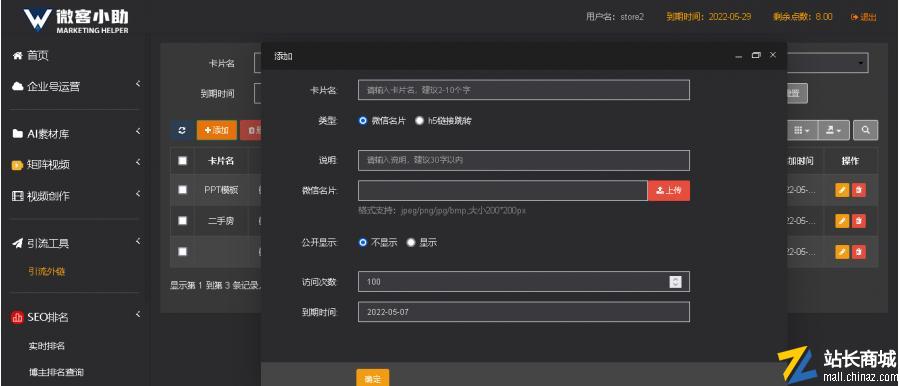The width and height of the screenshot is (900, 386).
Task: Tick the checkbox for 二手房 row
Action: [183, 221]
